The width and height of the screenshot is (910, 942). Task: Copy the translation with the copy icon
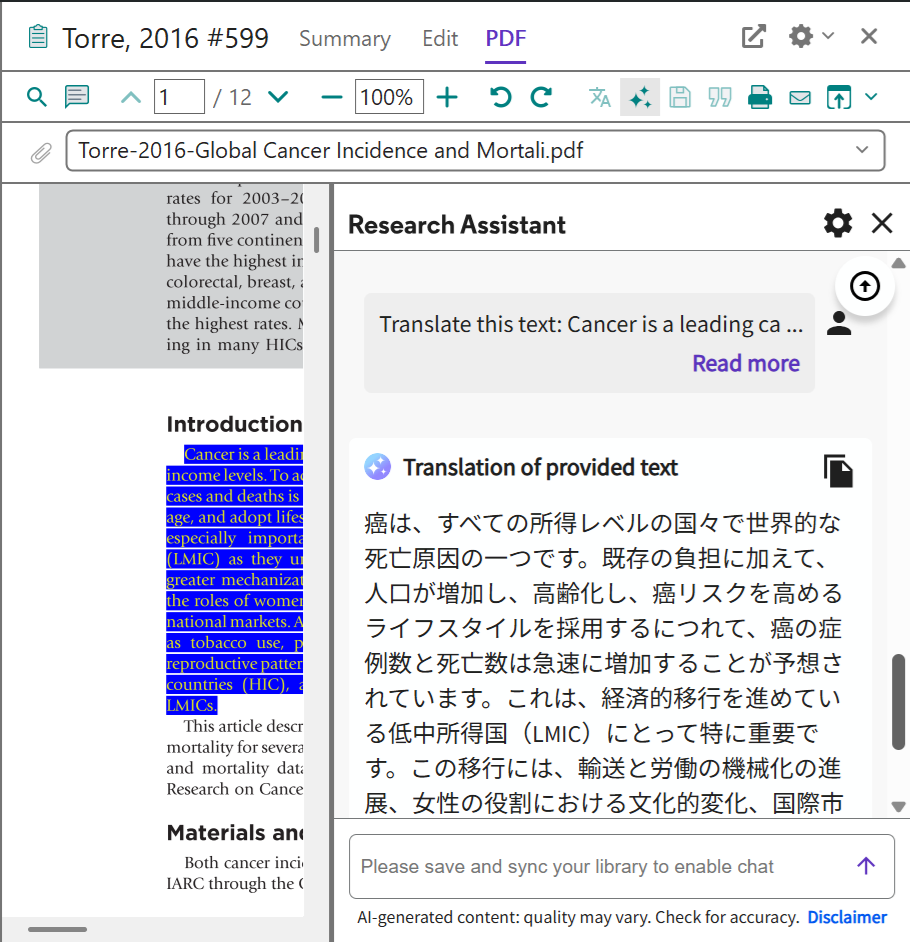[838, 470]
